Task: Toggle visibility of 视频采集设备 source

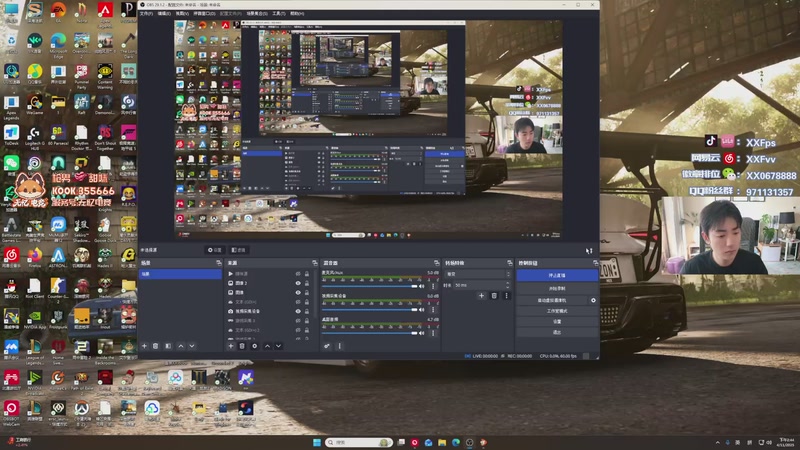Action: 298,311
